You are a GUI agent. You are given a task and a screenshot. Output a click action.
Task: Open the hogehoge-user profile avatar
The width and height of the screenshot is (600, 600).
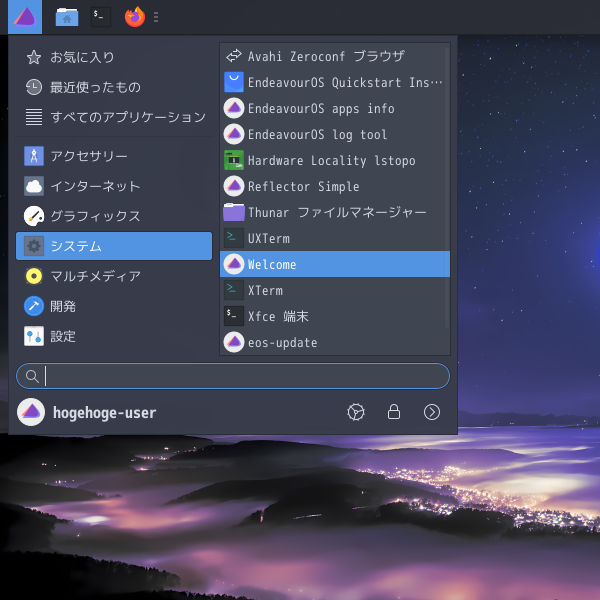[31, 412]
